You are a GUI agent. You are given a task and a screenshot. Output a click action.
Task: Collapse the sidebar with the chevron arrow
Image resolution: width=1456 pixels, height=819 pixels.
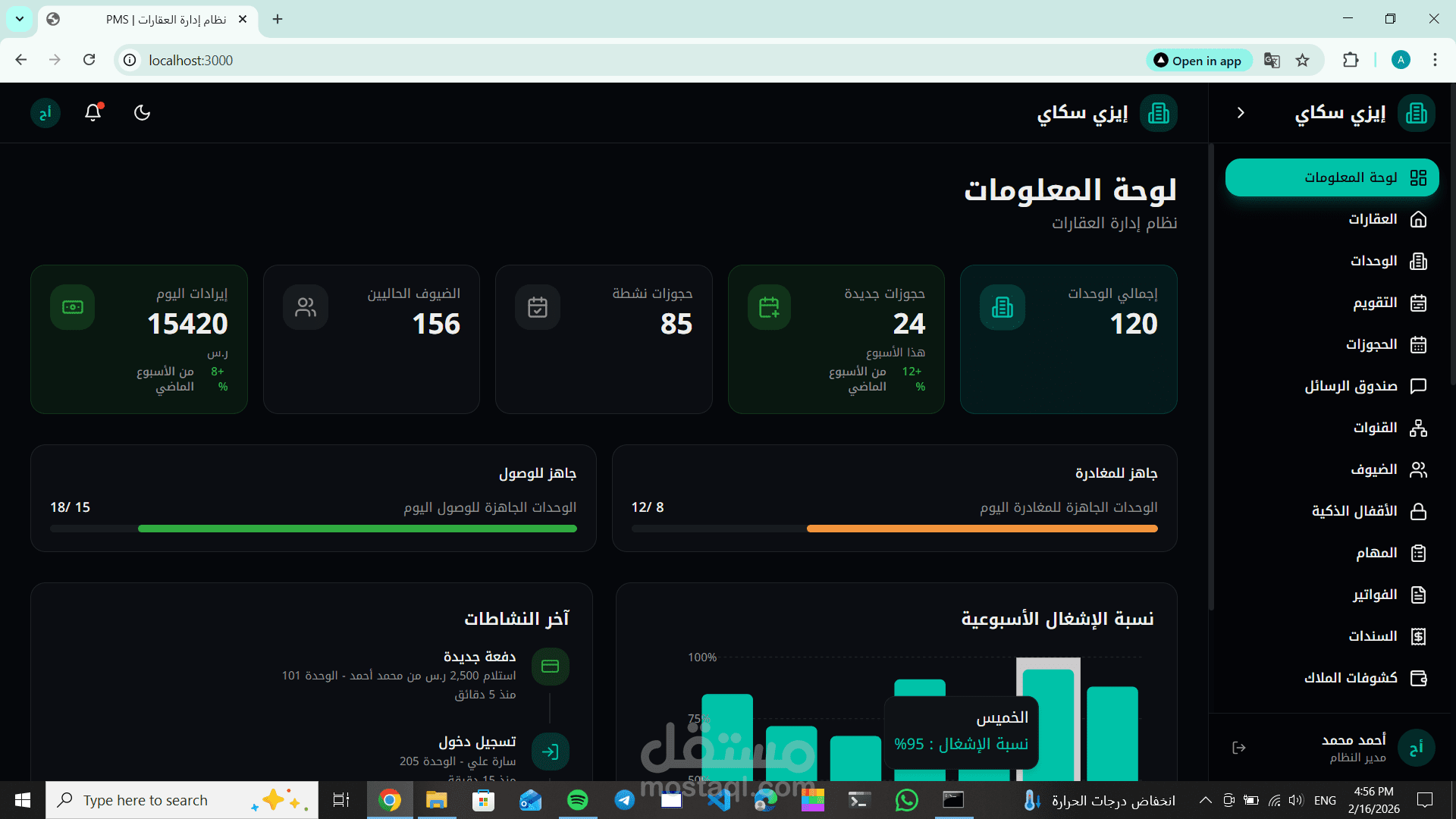(1241, 112)
